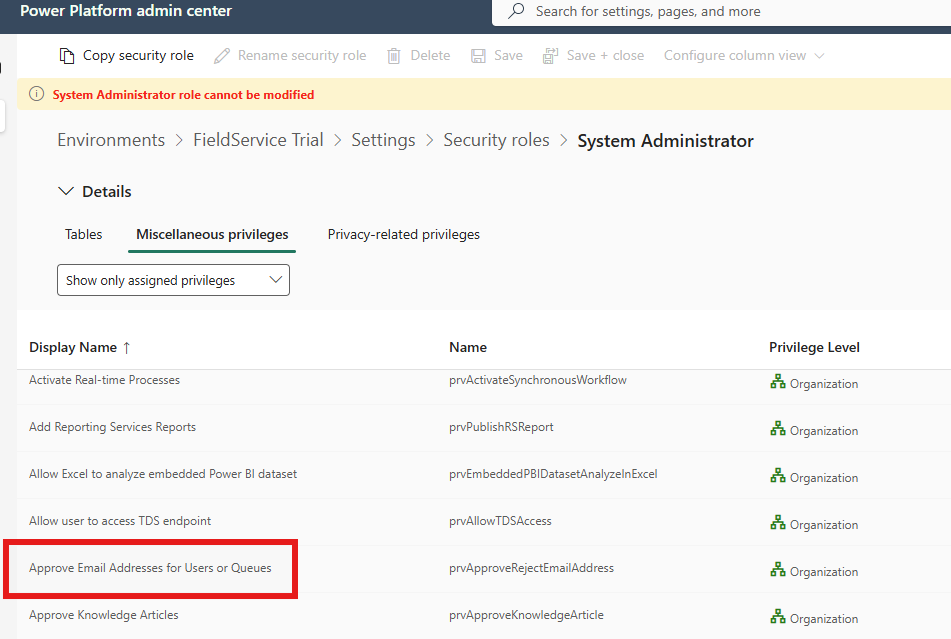
Task: Open the Privacy-related privileges tab
Action: coord(403,234)
